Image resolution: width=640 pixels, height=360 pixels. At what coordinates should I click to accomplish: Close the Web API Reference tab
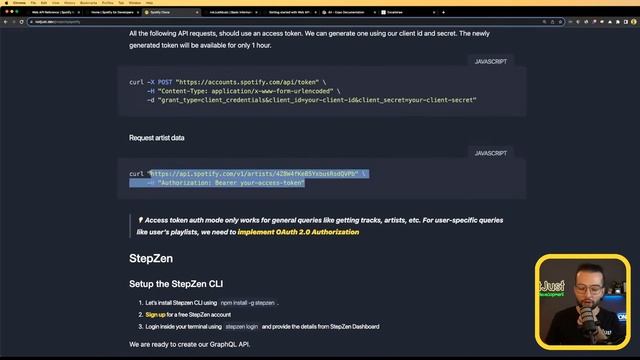click(x=79, y=12)
